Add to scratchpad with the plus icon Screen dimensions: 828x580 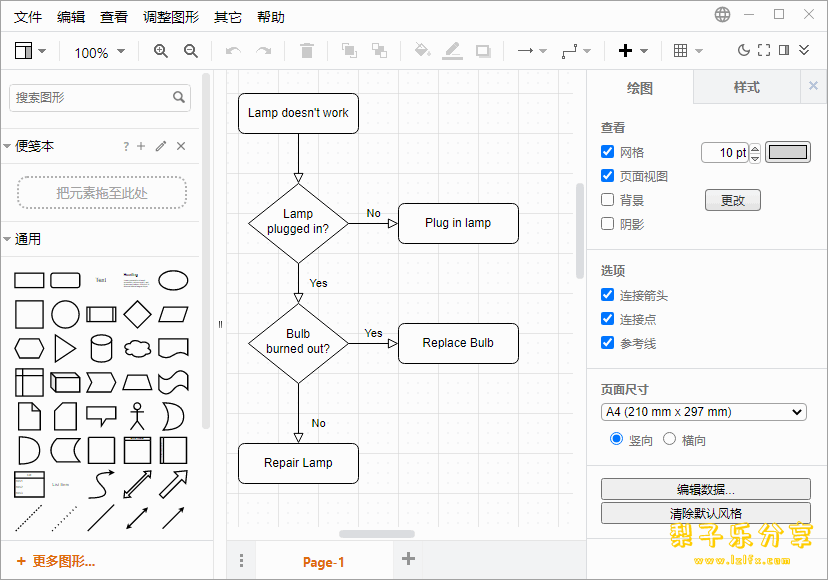(141, 146)
